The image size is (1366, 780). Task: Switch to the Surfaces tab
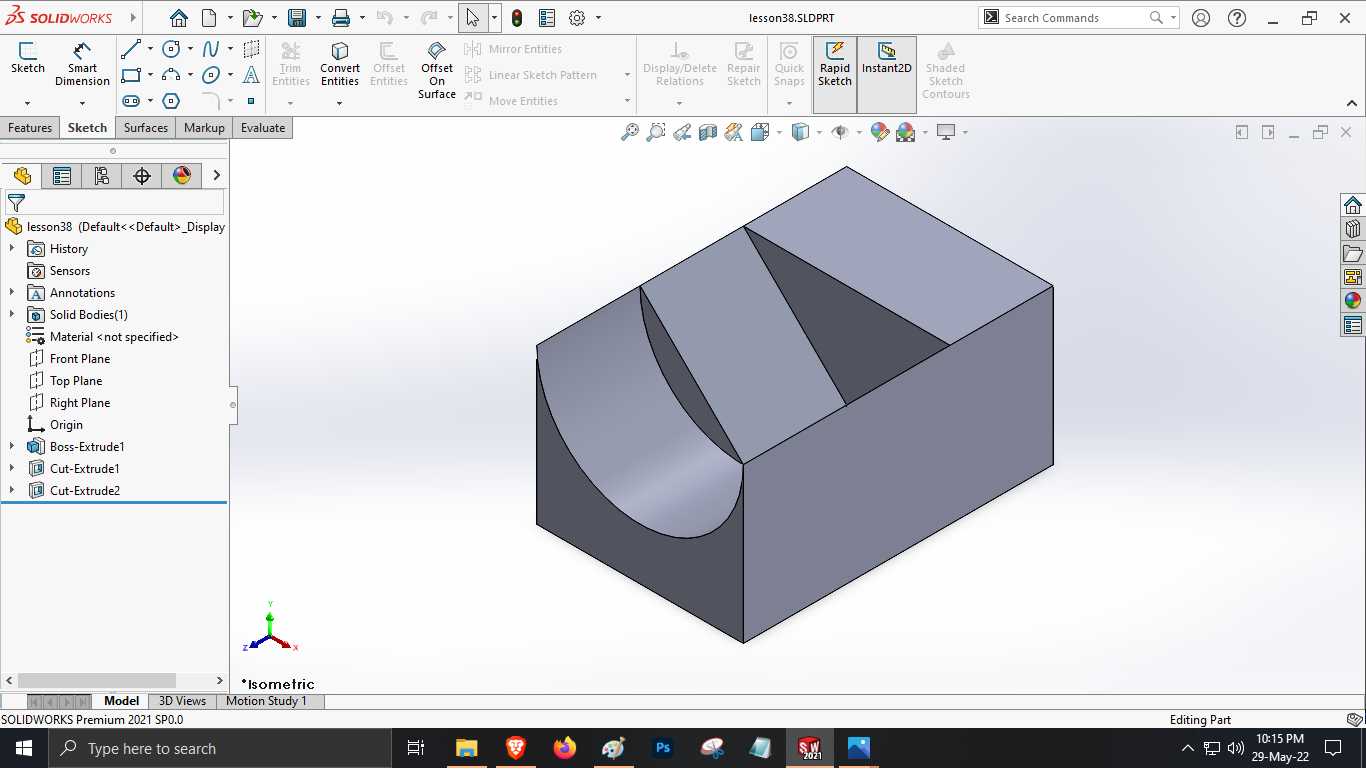pyautogui.click(x=146, y=128)
